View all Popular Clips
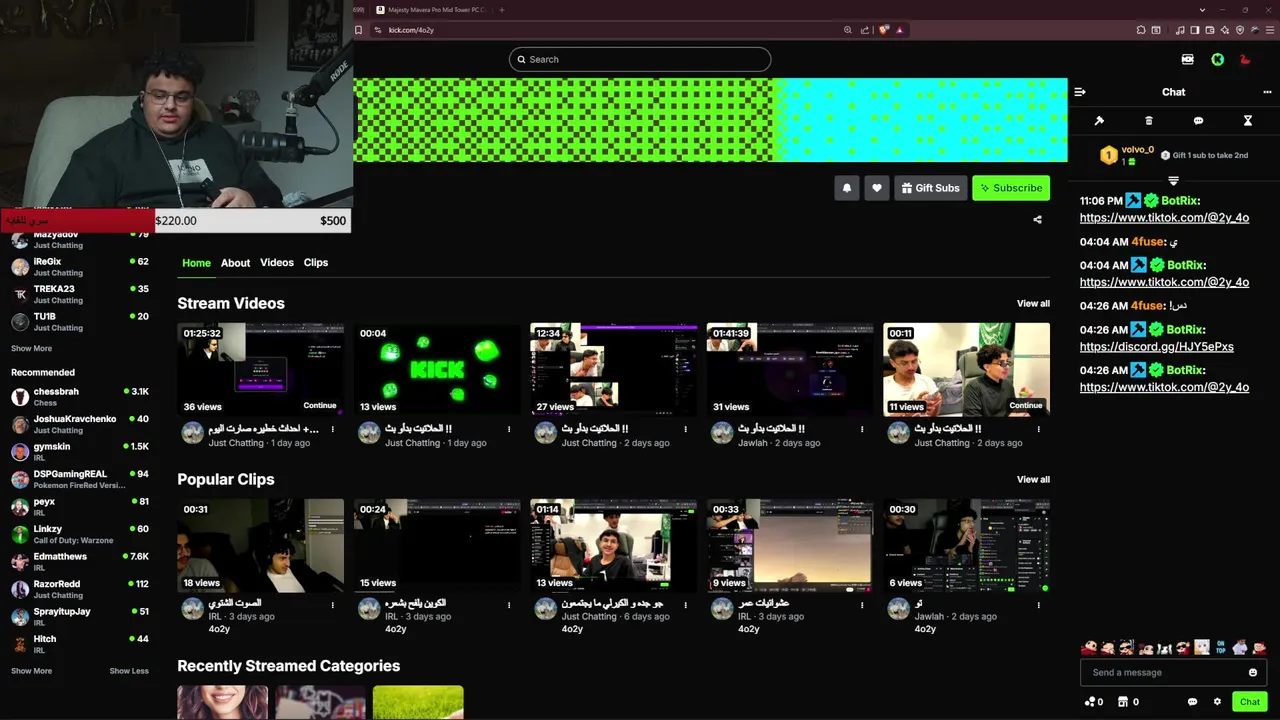 coord(1033,480)
